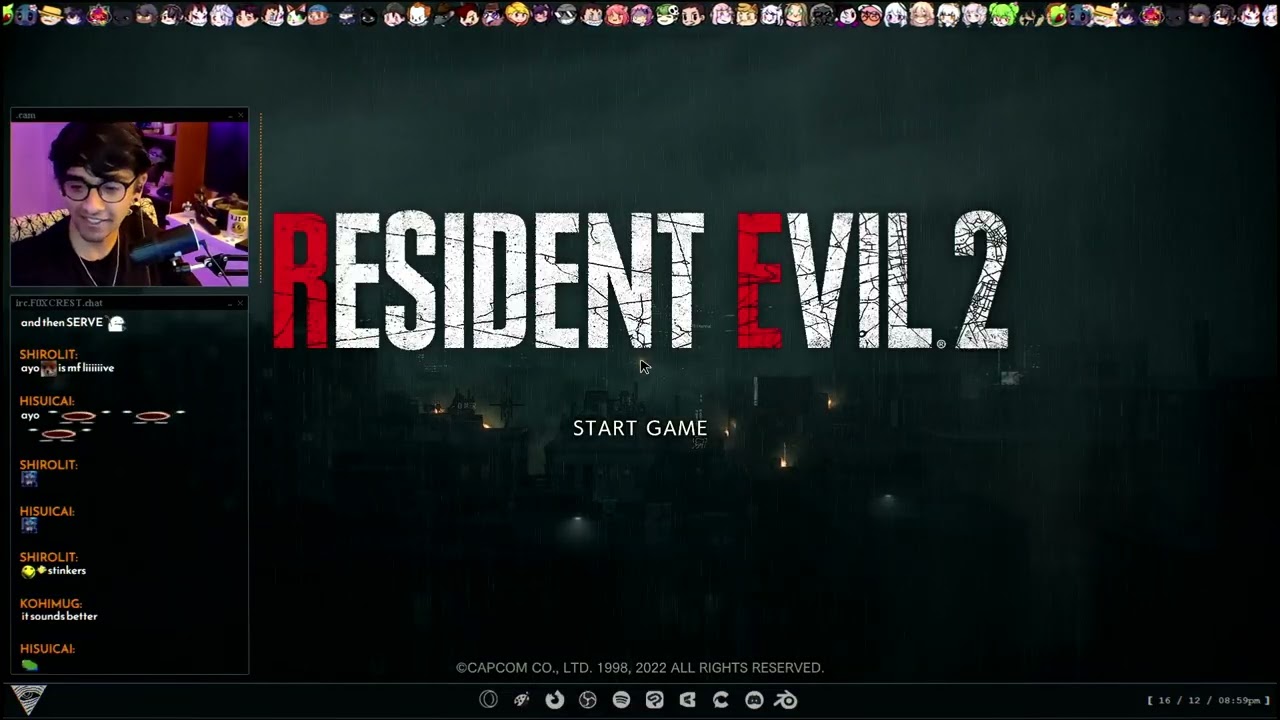Launch Firefox from the dock
Screen dimensions: 1280x720
tap(555, 700)
